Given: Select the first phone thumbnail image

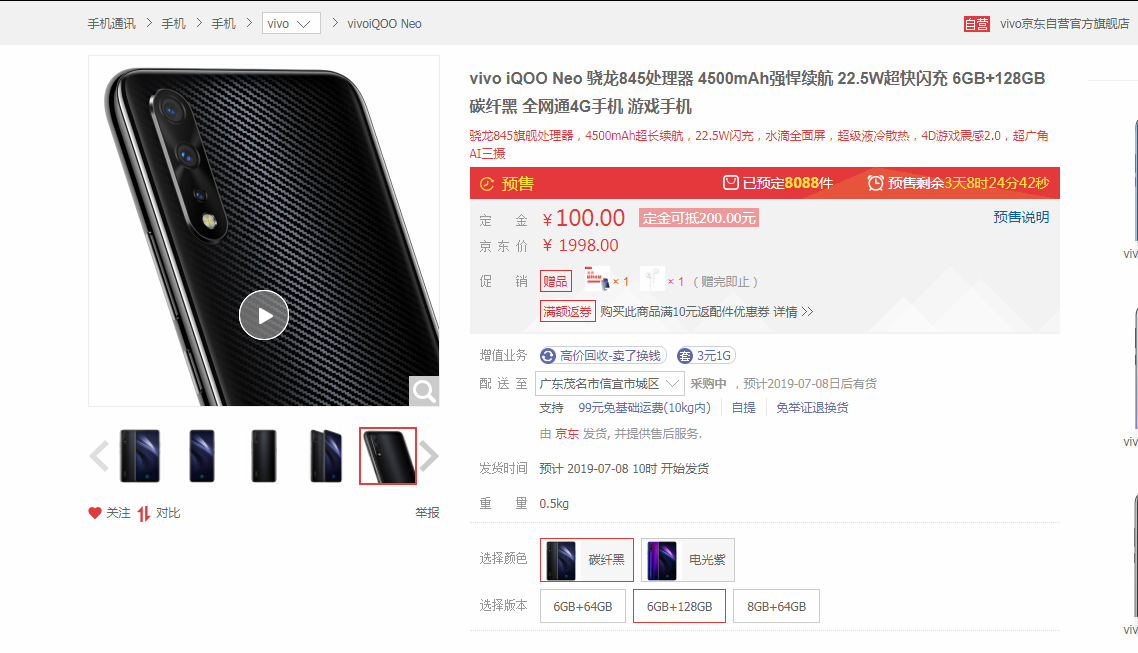Looking at the screenshot, I should tap(139, 456).
